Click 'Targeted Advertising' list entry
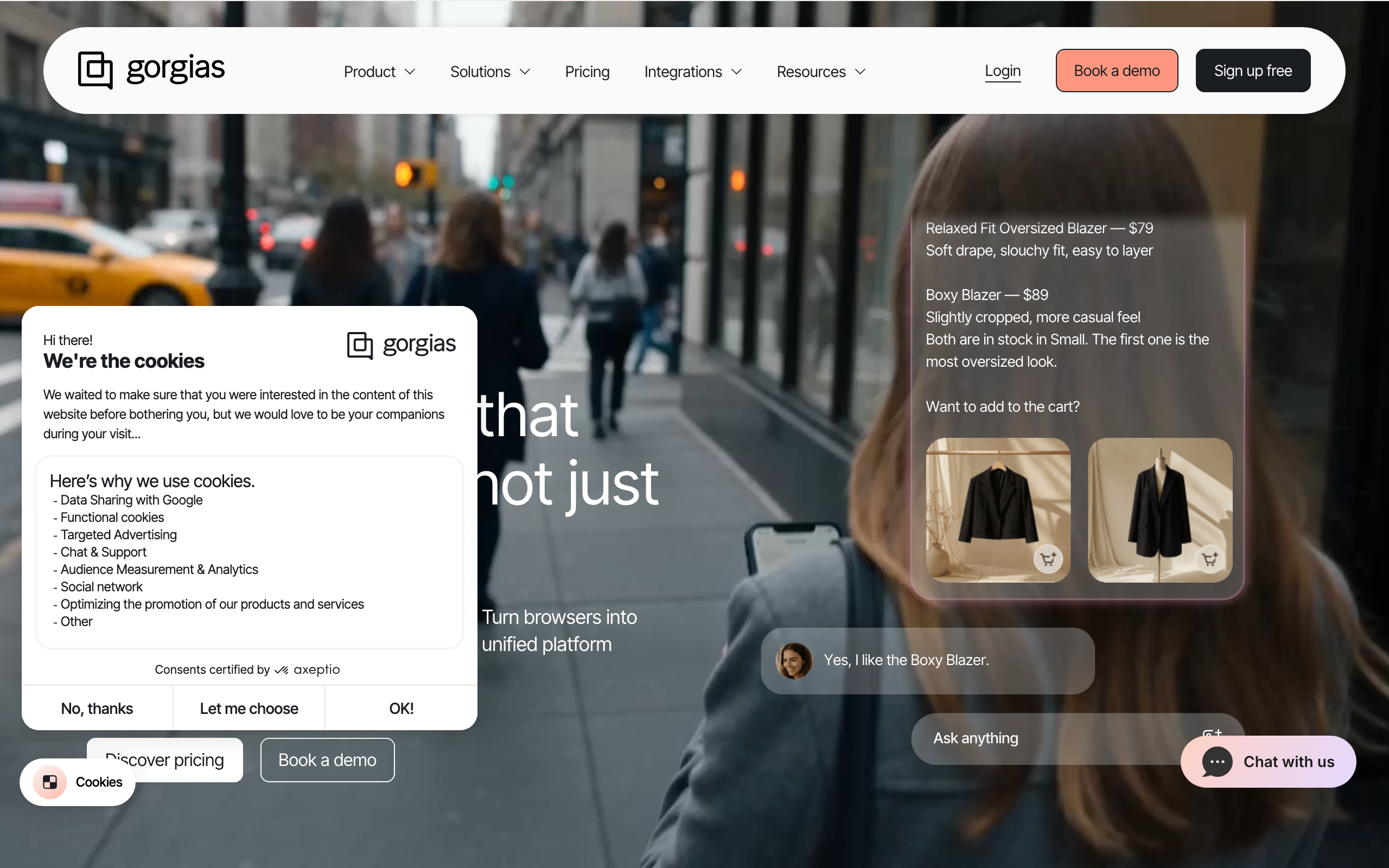The width and height of the screenshot is (1389, 868). [118, 534]
